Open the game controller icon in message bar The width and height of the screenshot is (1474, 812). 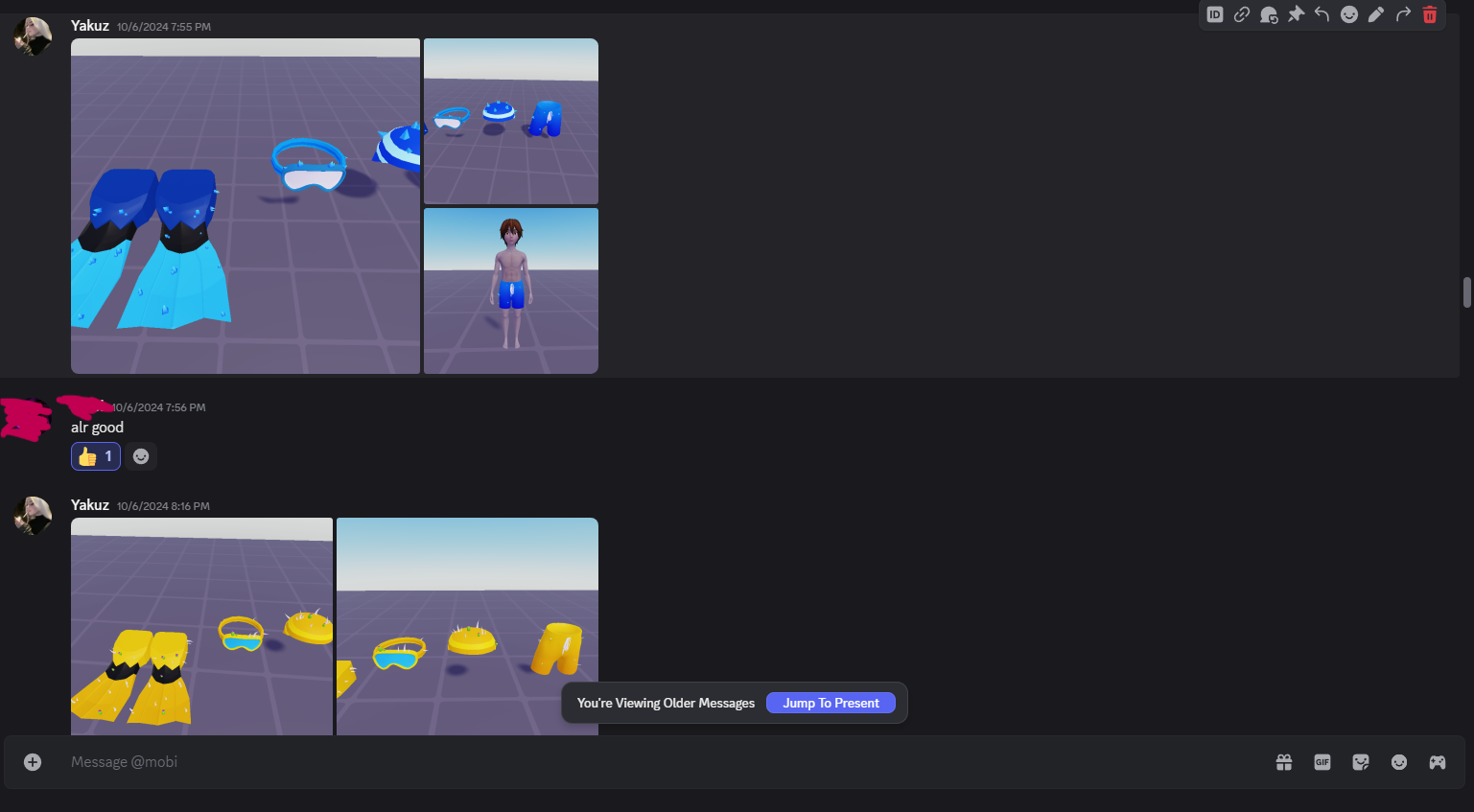1438,762
